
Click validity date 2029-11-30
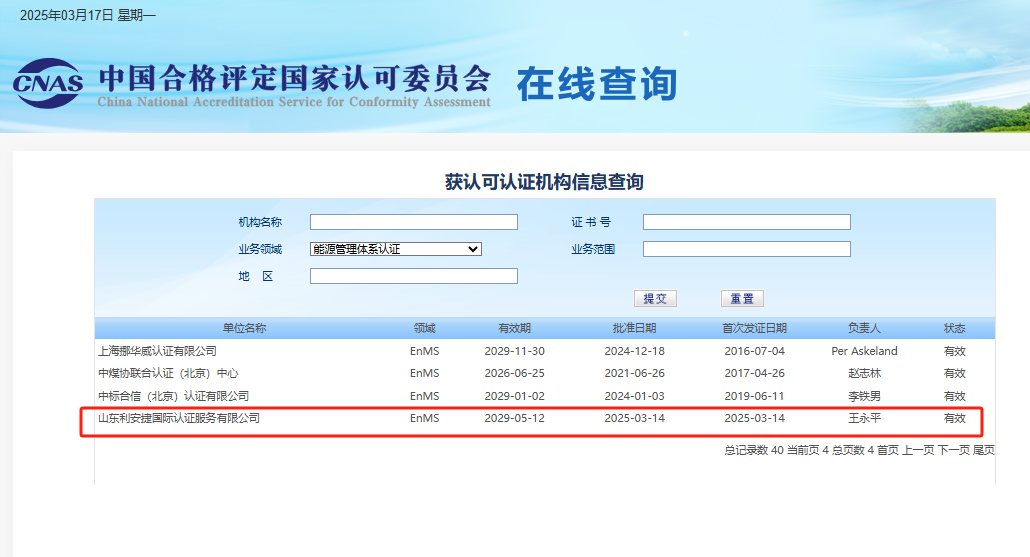[x=514, y=351]
